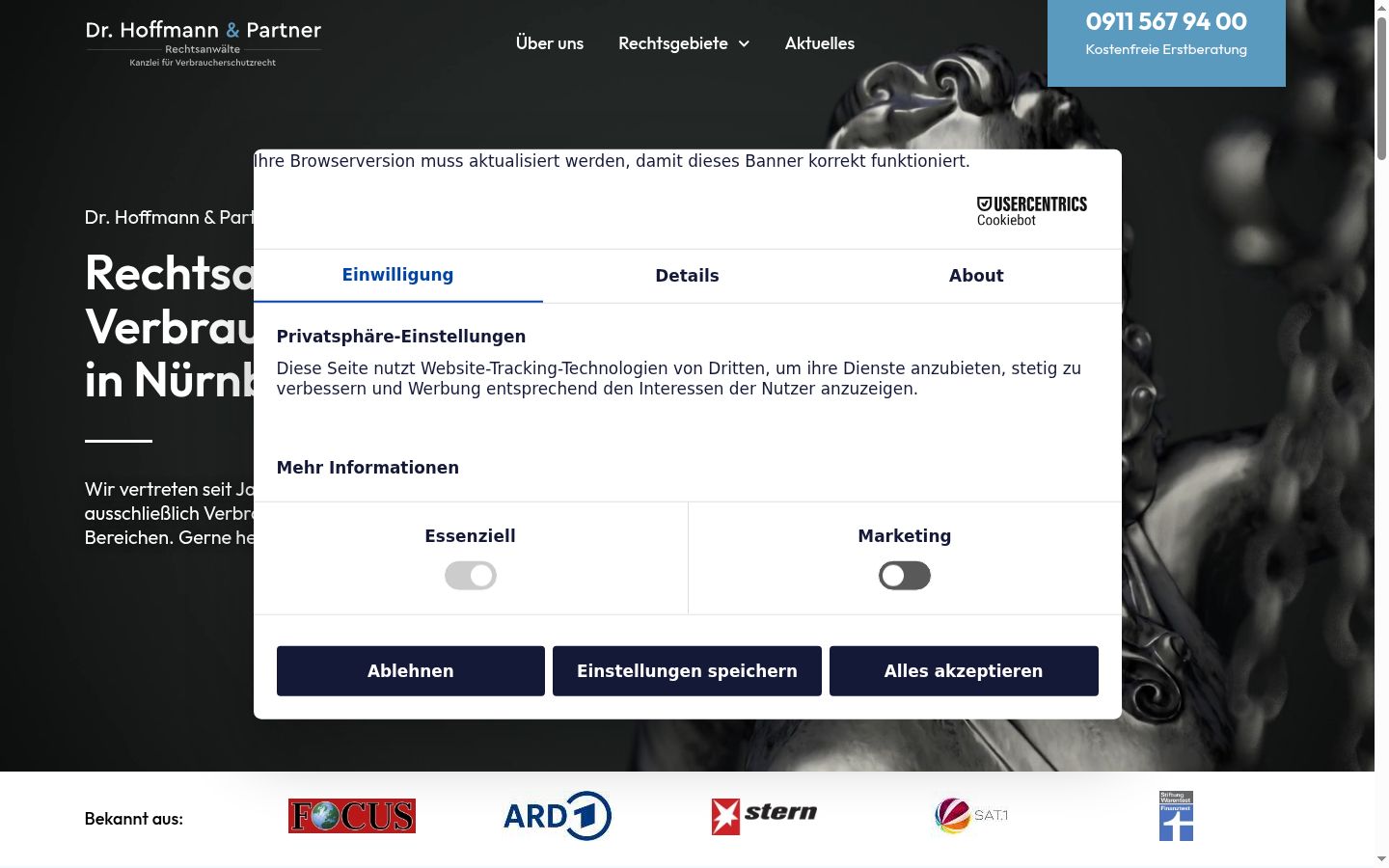The height and width of the screenshot is (868, 1389).
Task: Click the Ablehnen button
Action: 411,671
